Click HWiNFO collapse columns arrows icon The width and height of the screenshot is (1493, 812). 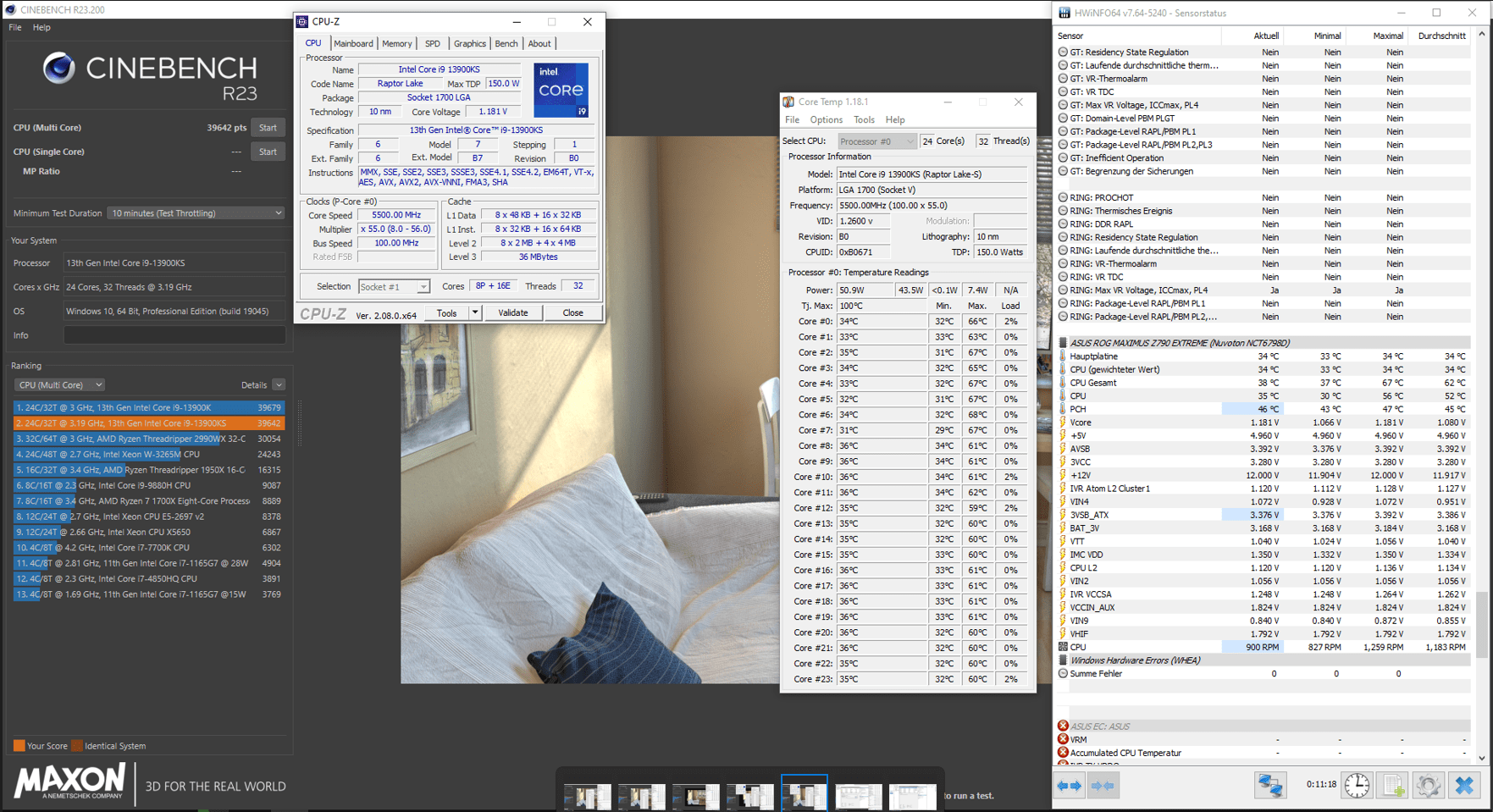coord(1103,786)
